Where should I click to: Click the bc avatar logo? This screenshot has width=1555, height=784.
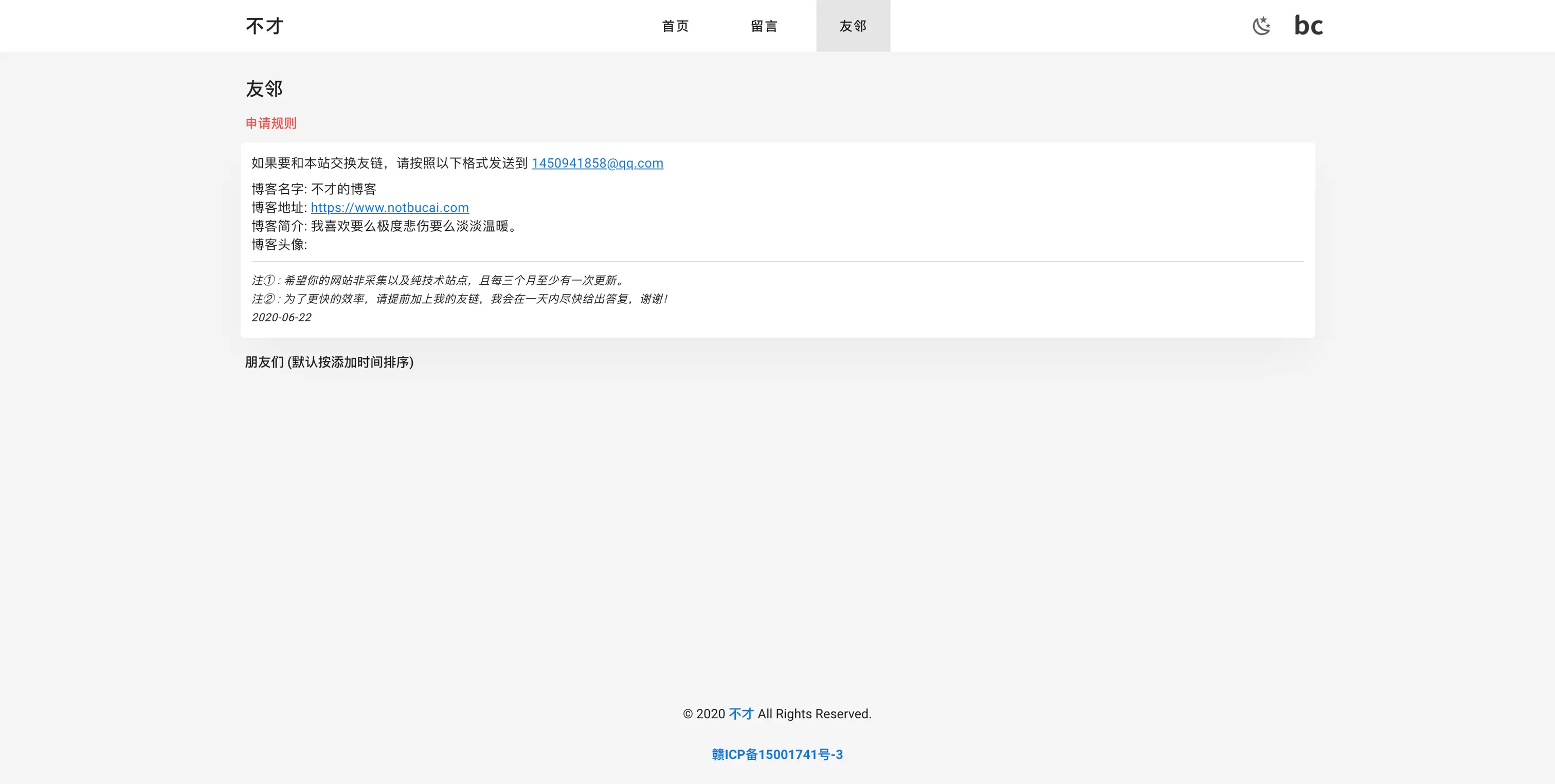pos(1308,26)
